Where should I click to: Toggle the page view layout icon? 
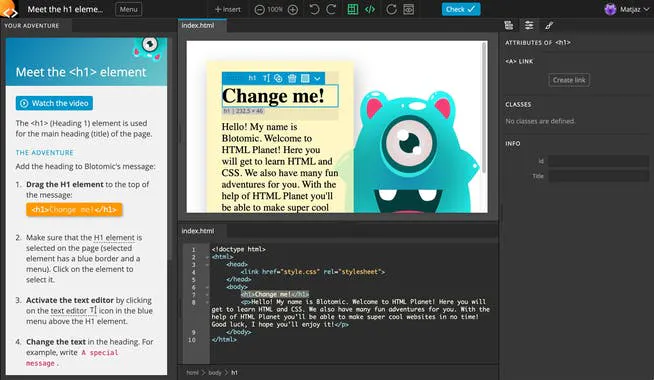click(x=352, y=9)
